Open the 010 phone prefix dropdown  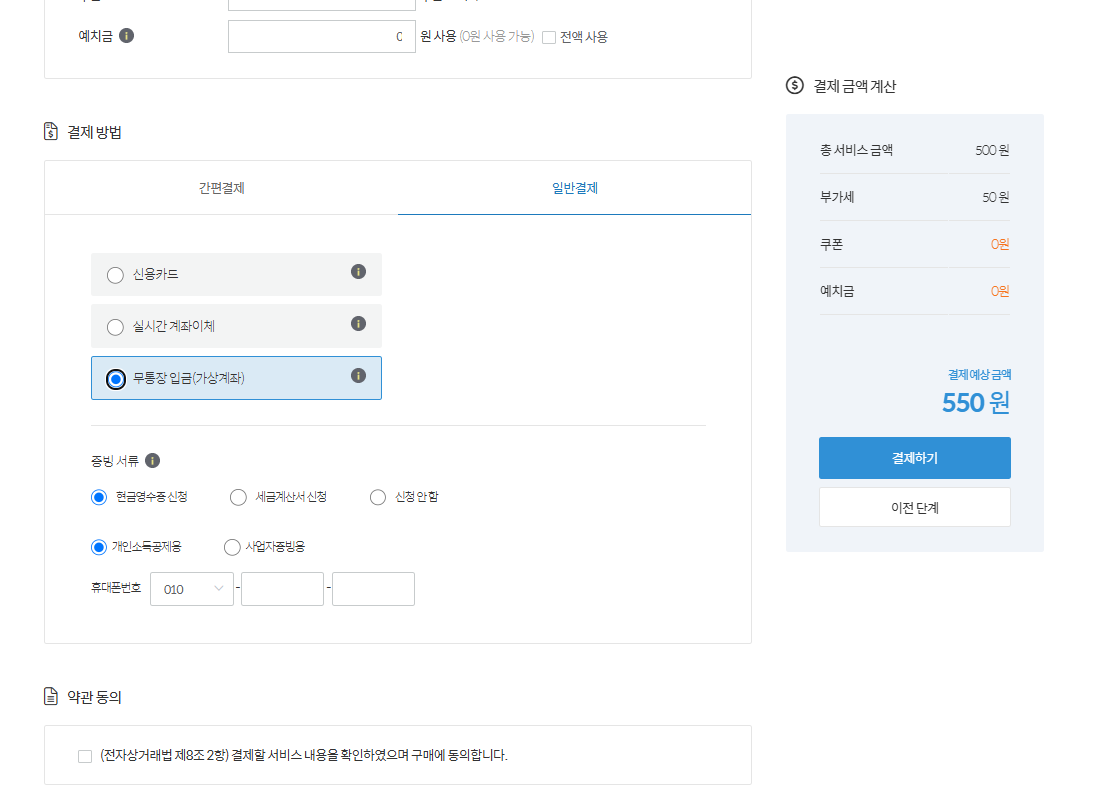pos(192,589)
